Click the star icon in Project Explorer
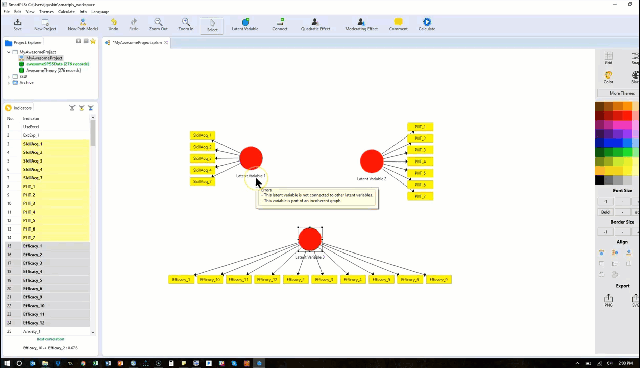 pos(93,41)
